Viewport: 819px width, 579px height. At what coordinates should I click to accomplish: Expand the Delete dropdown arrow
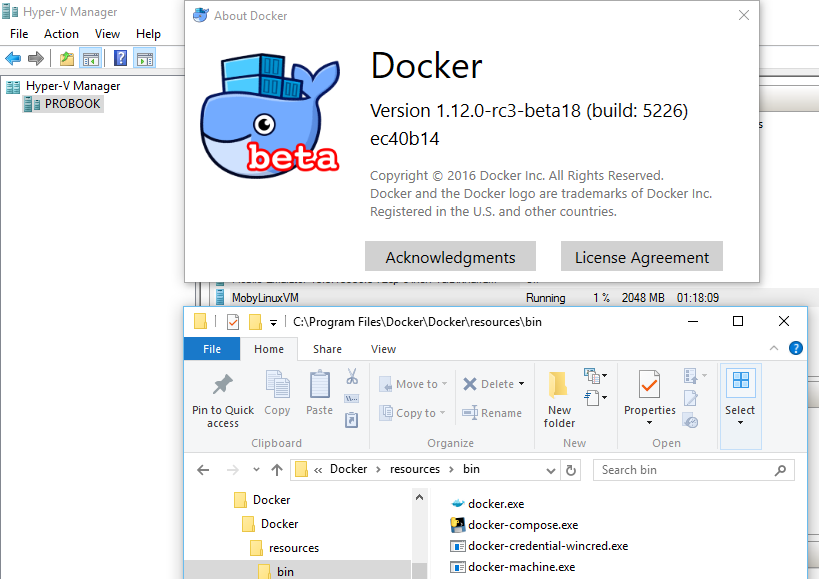click(x=521, y=384)
